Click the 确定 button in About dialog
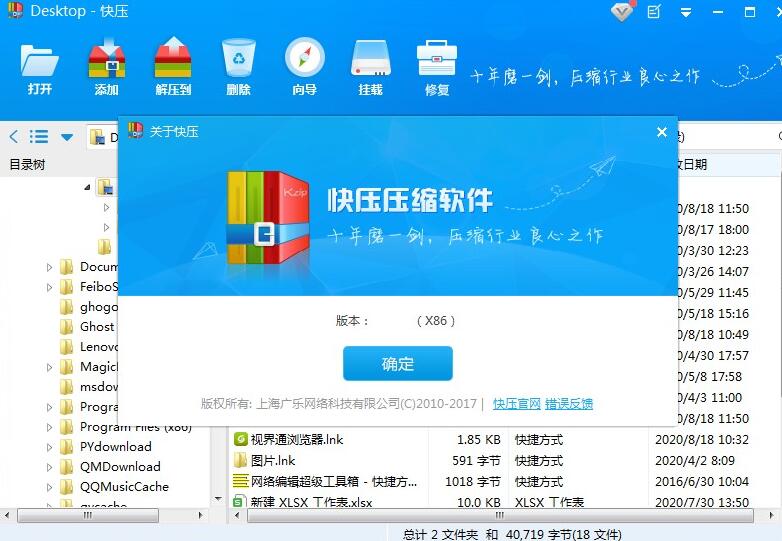 coord(397,363)
